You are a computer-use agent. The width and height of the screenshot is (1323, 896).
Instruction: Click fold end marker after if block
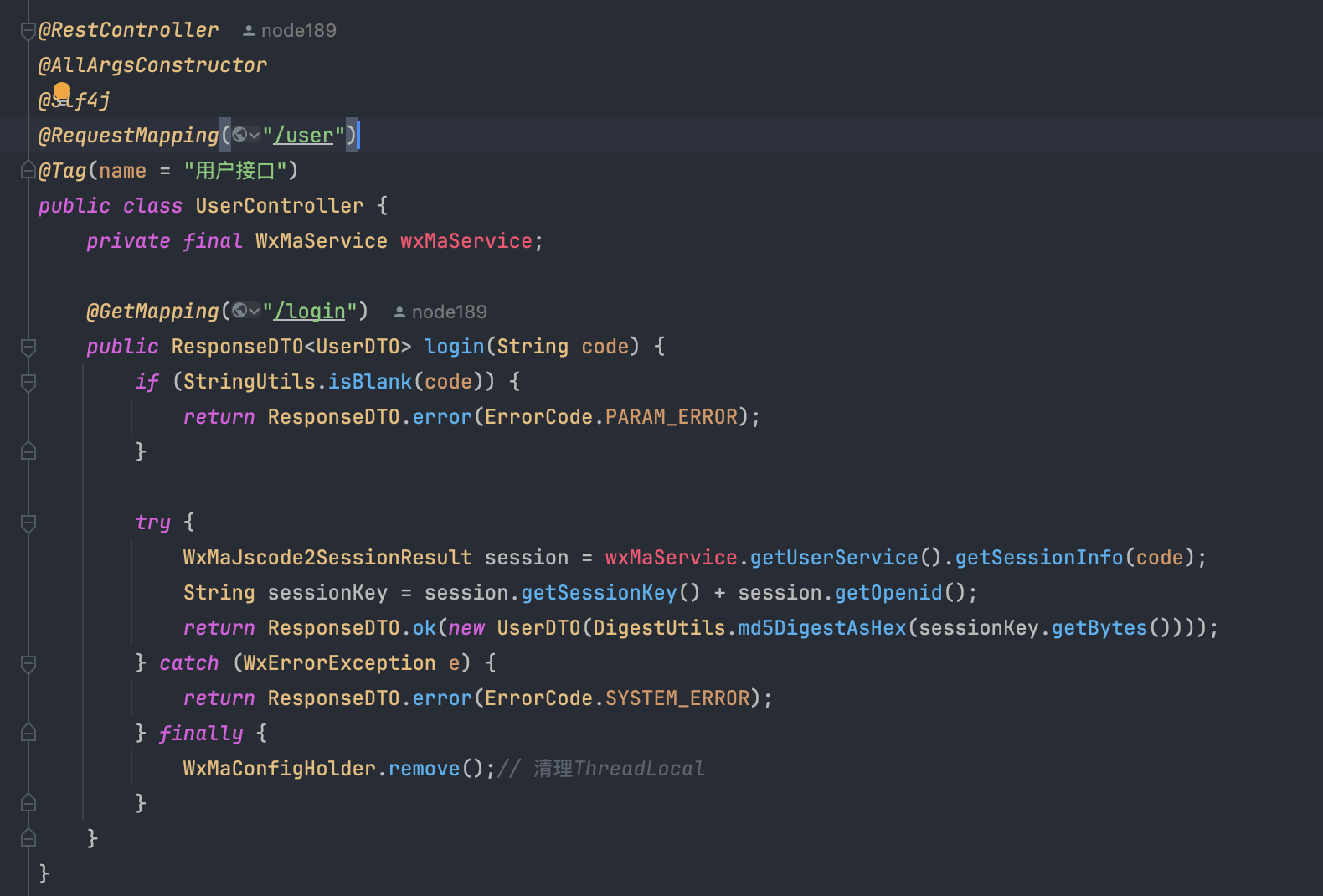click(x=28, y=452)
